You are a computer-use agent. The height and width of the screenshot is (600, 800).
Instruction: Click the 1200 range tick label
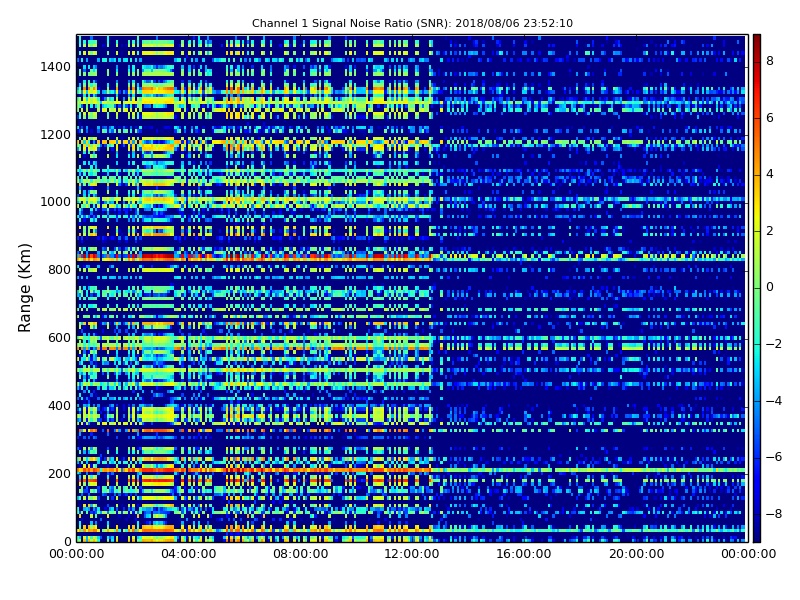(56, 135)
